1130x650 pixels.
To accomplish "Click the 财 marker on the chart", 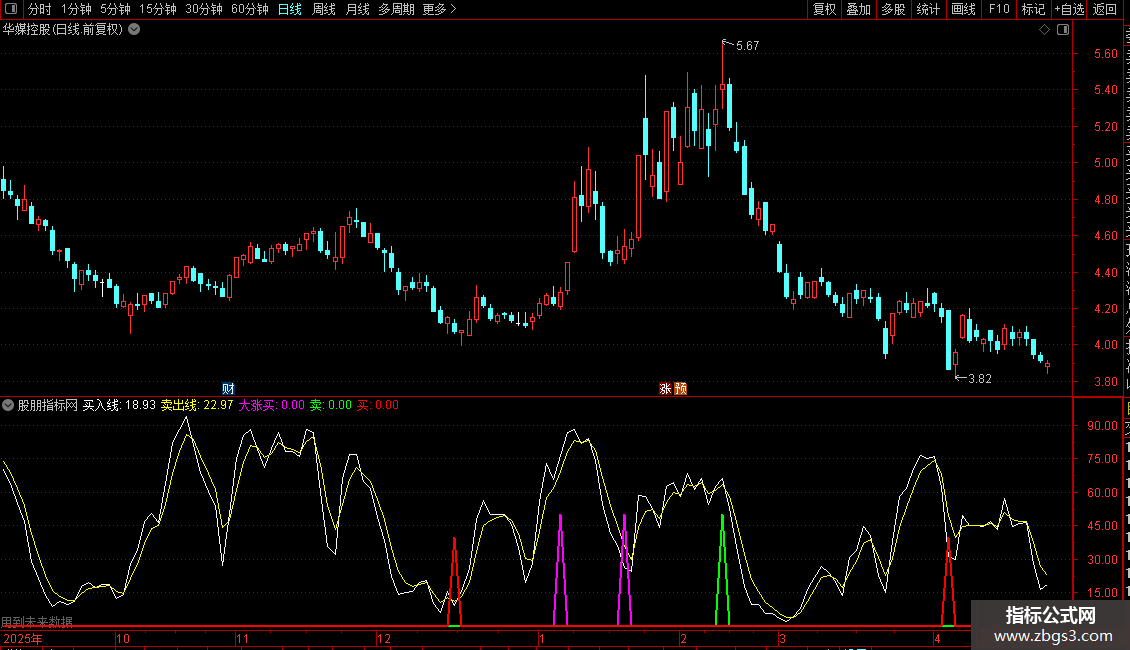I will tap(228, 388).
